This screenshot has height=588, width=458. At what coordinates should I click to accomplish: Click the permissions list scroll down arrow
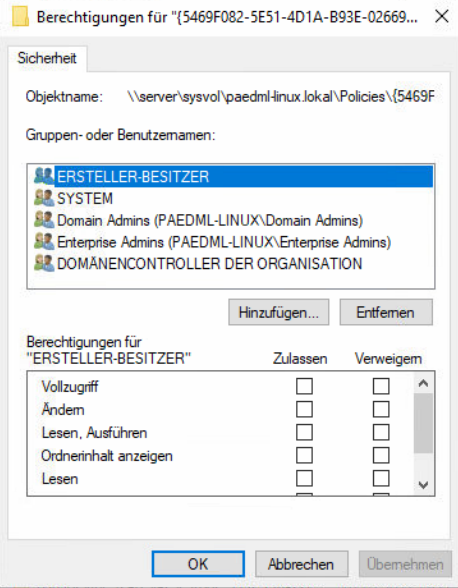tap(423, 485)
